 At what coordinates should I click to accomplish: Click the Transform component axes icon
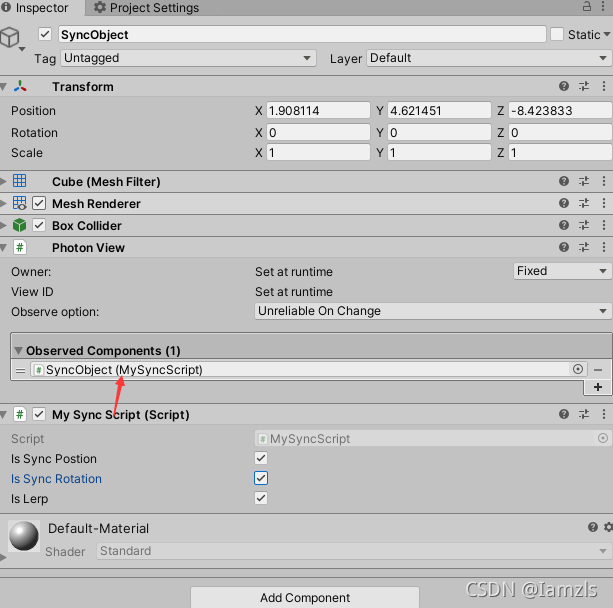coord(20,86)
